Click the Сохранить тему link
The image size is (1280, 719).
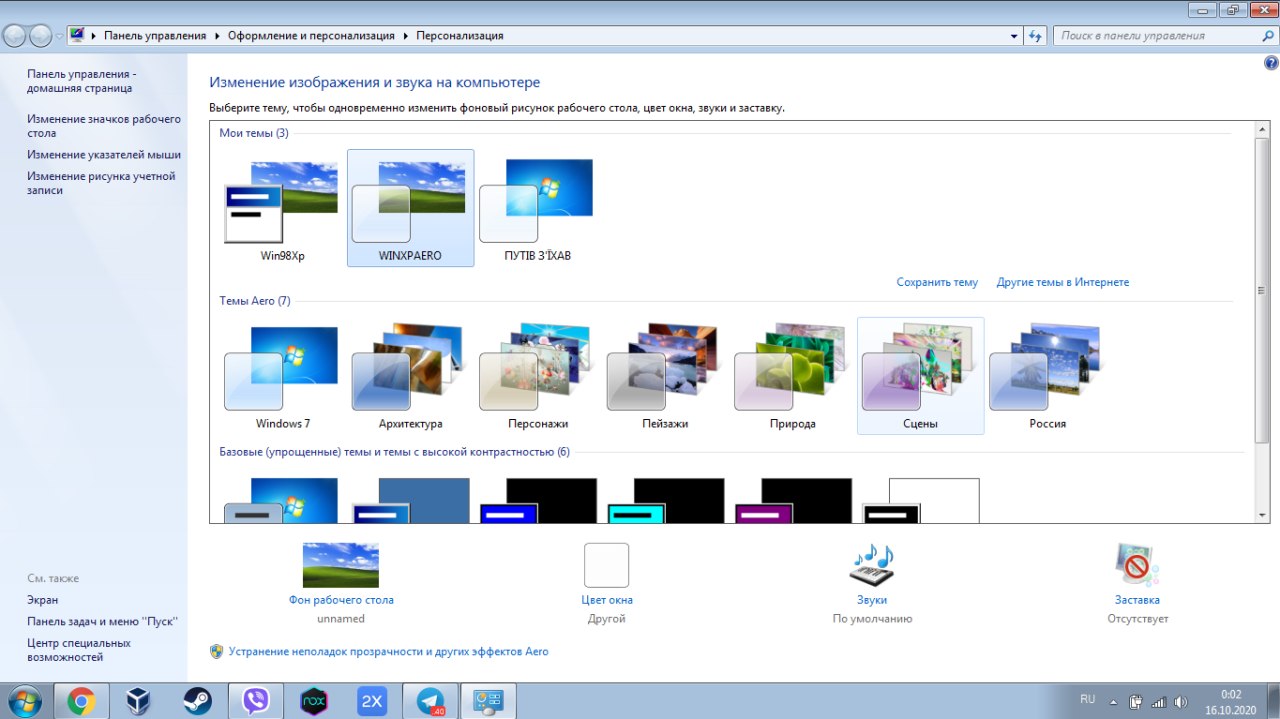click(x=937, y=283)
